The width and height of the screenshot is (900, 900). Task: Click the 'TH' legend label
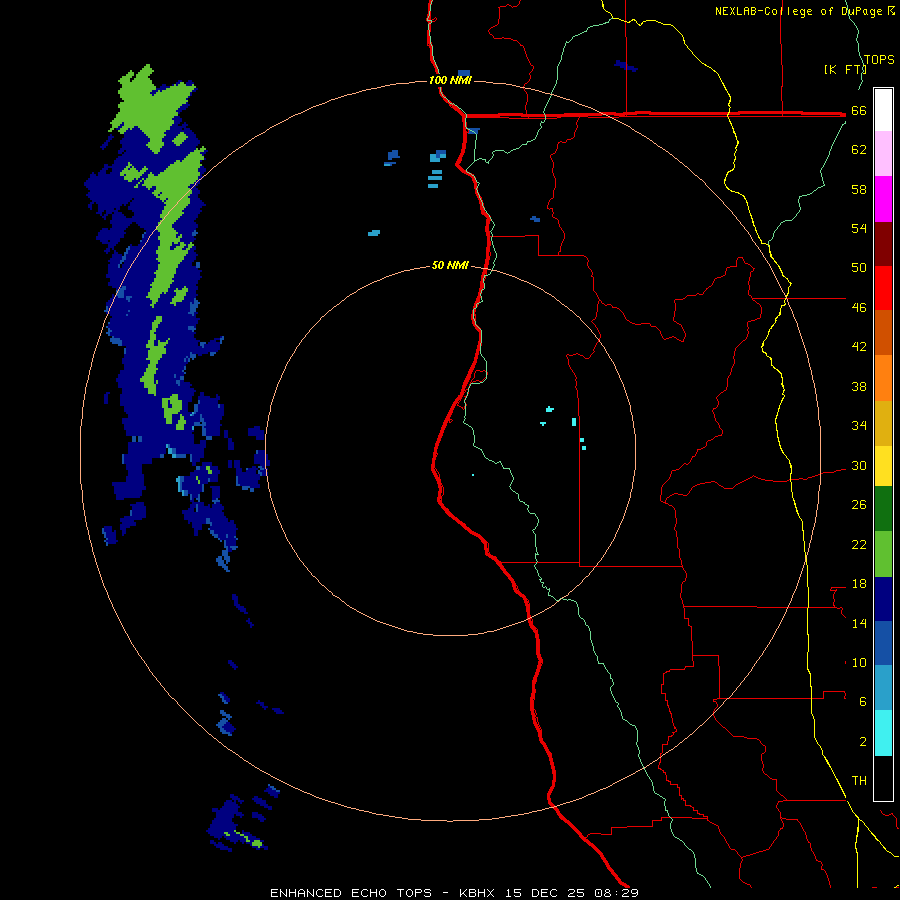tap(859, 781)
